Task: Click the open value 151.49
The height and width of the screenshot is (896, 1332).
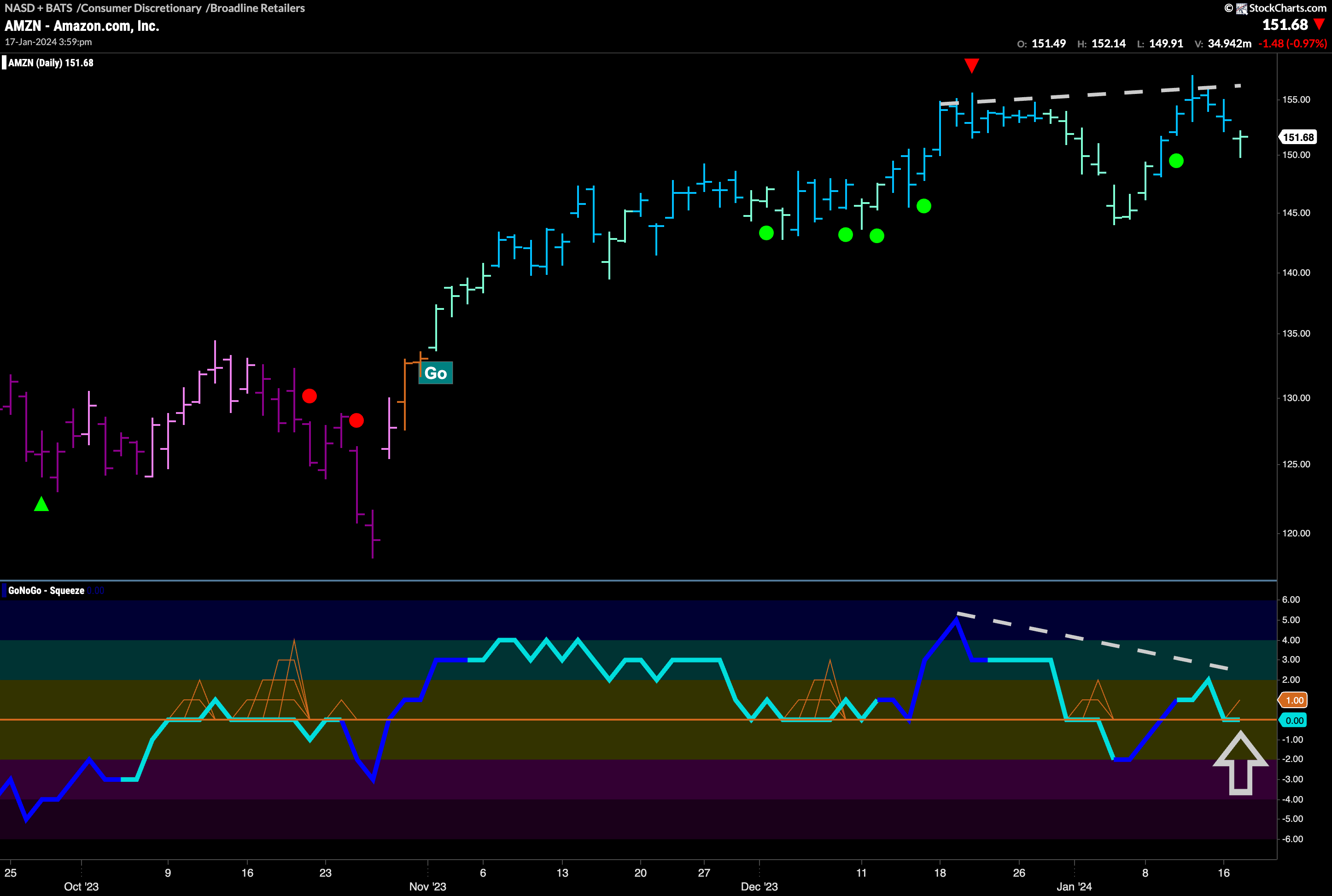Action: [1048, 43]
